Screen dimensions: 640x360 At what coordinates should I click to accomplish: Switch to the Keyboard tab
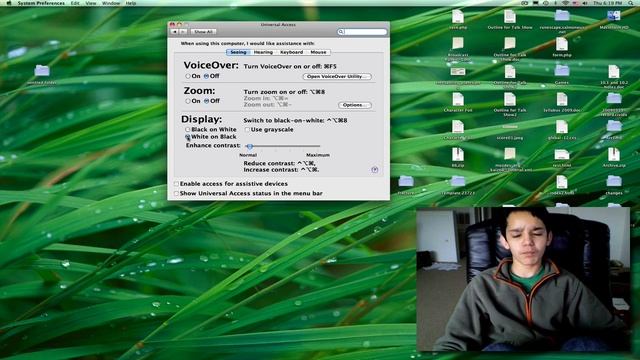tap(291, 52)
